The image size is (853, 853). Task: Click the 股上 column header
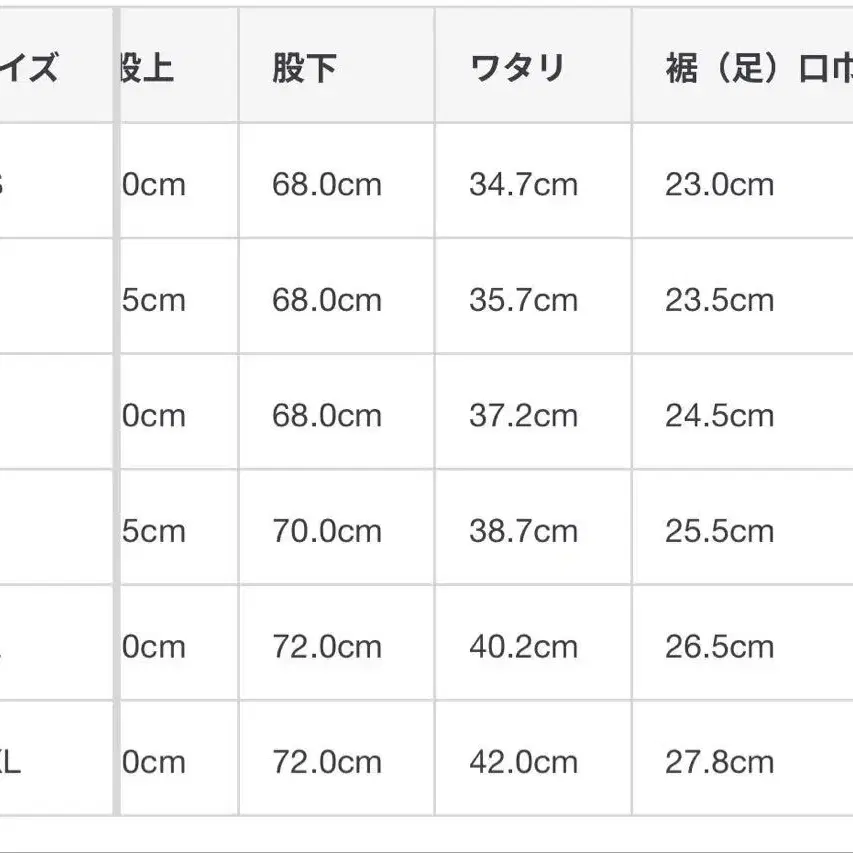pyautogui.click(x=147, y=69)
